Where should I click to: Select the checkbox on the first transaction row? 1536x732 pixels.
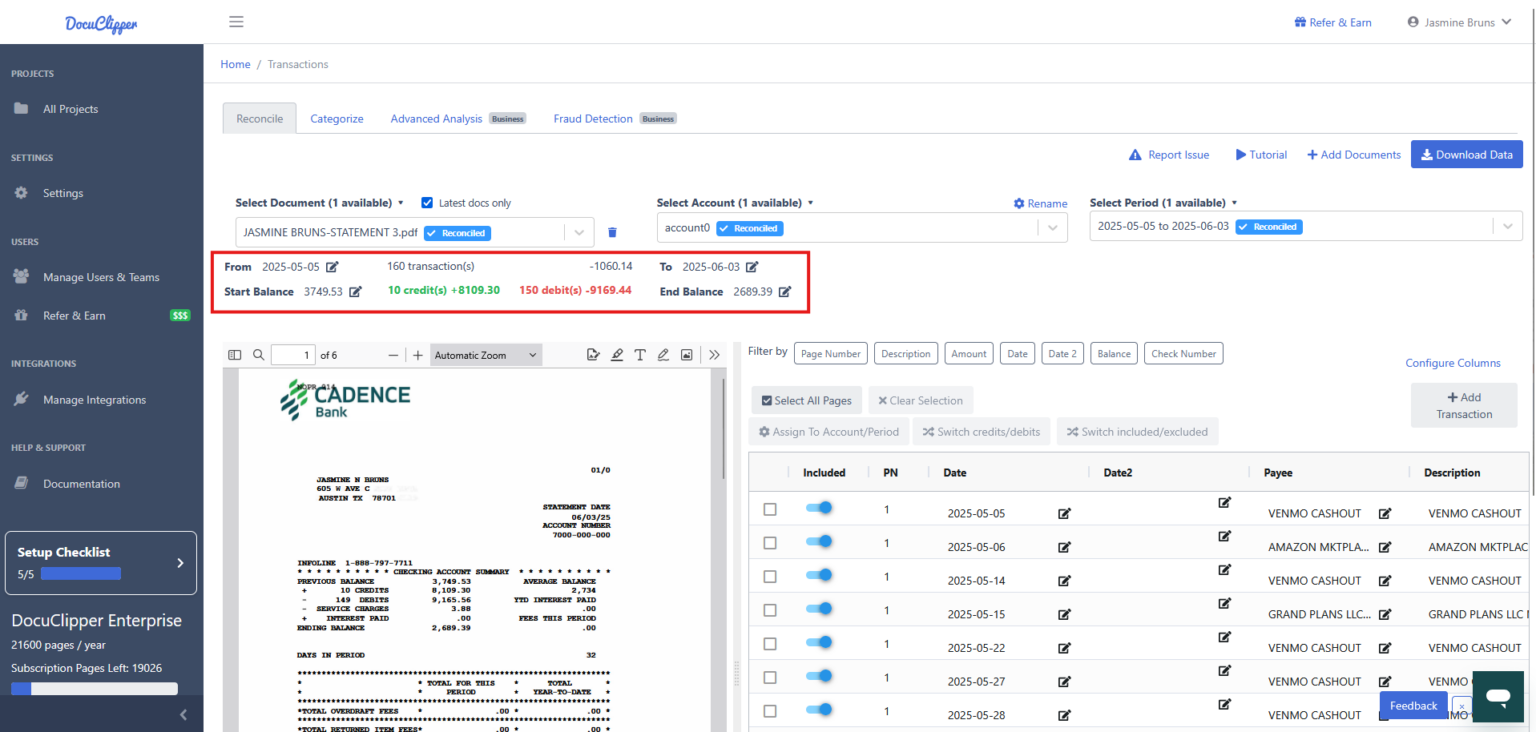tap(769, 508)
